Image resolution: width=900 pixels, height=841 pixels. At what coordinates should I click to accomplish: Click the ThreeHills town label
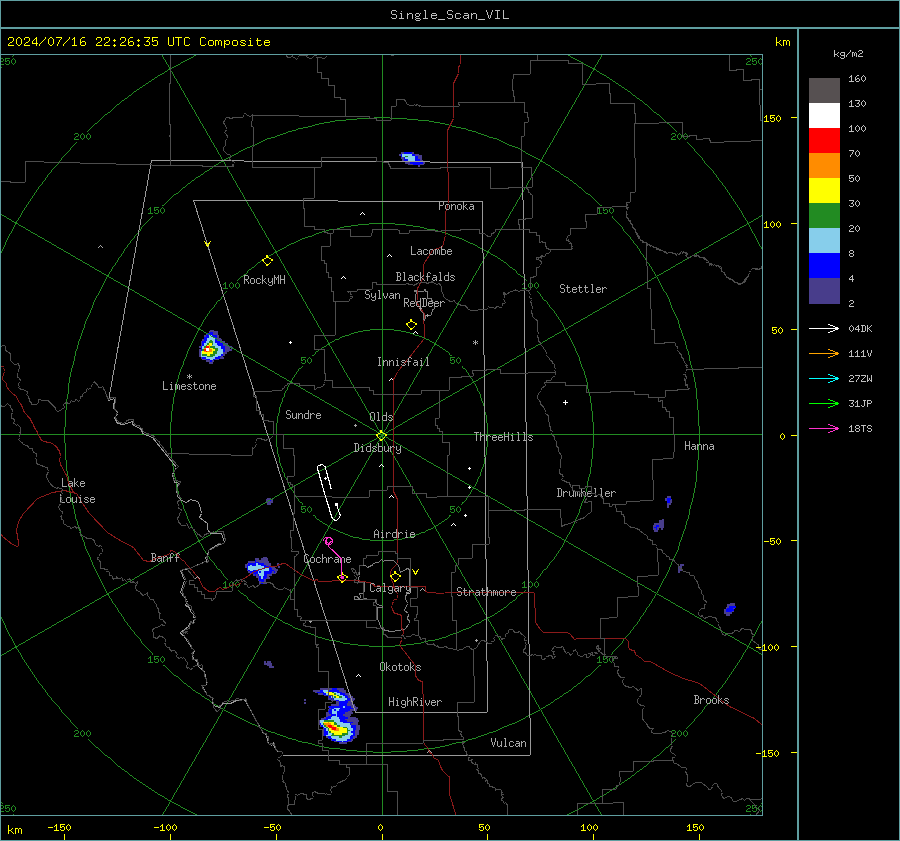(x=503, y=437)
